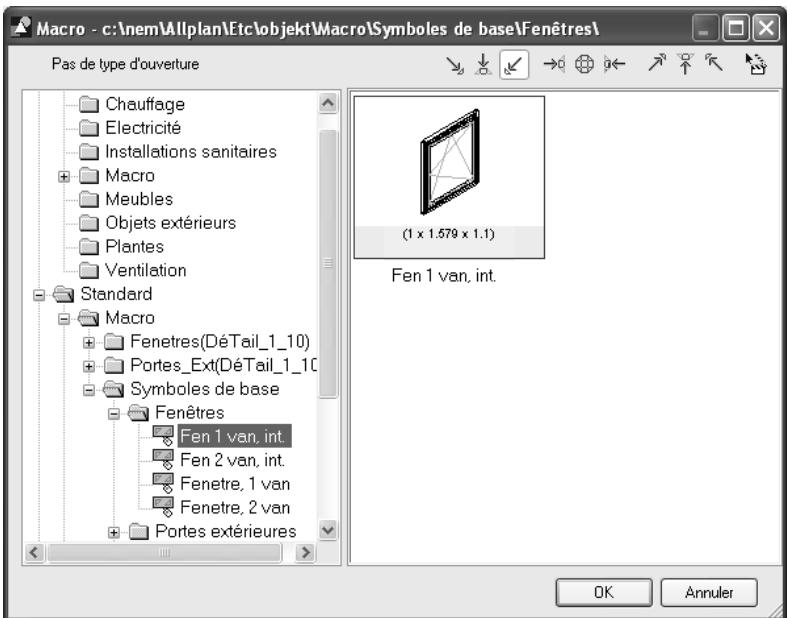Click the tree scrollbar up arrow
Viewport: 787px width, 618px height.
(328, 103)
